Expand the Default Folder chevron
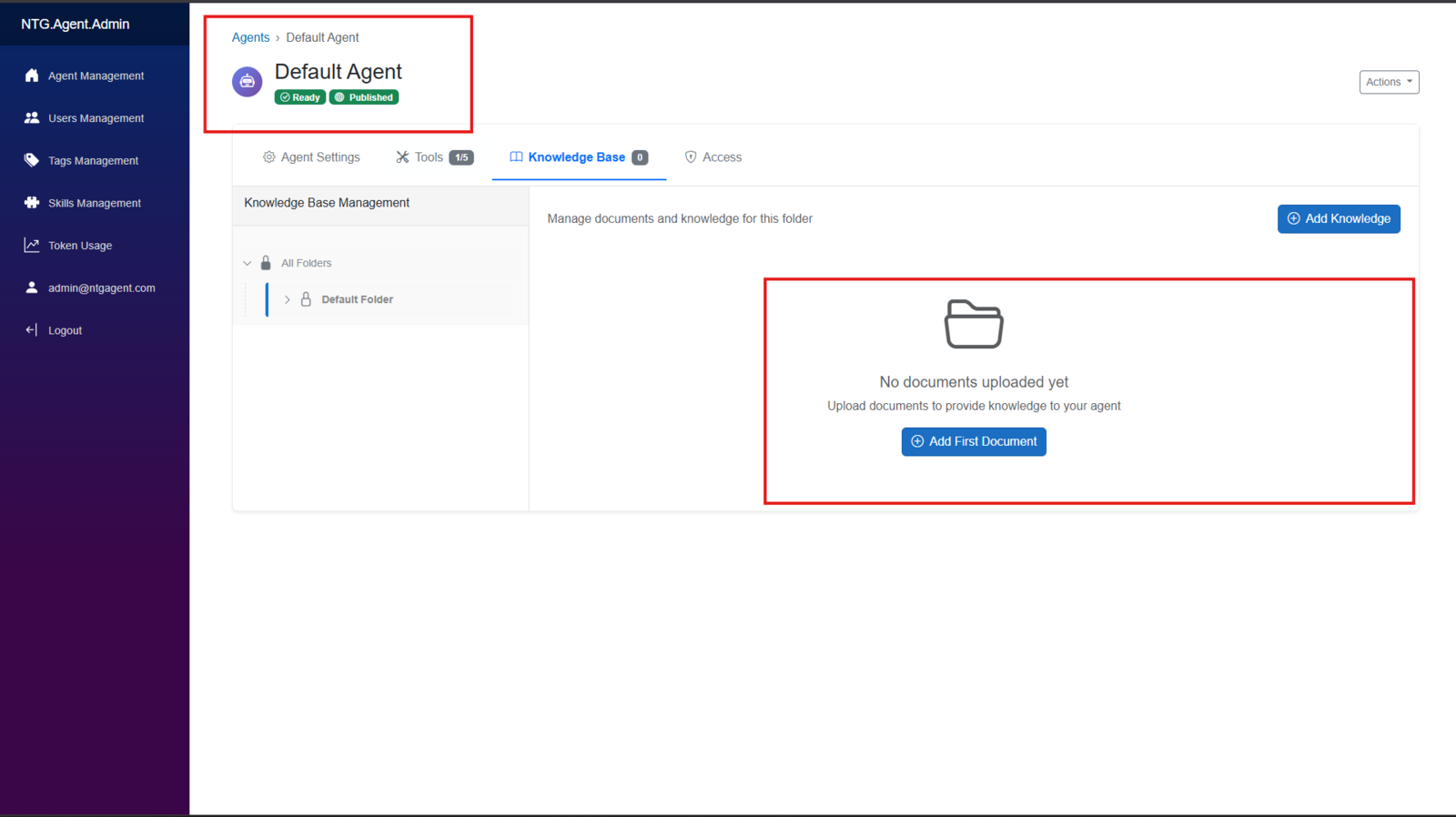 coord(288,299)
